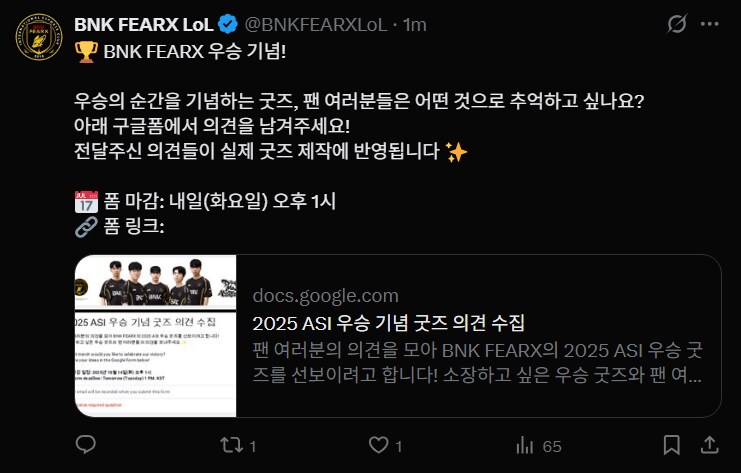Click the calendar emoji beside 폼 마감
741x473 pixels.
86,202
